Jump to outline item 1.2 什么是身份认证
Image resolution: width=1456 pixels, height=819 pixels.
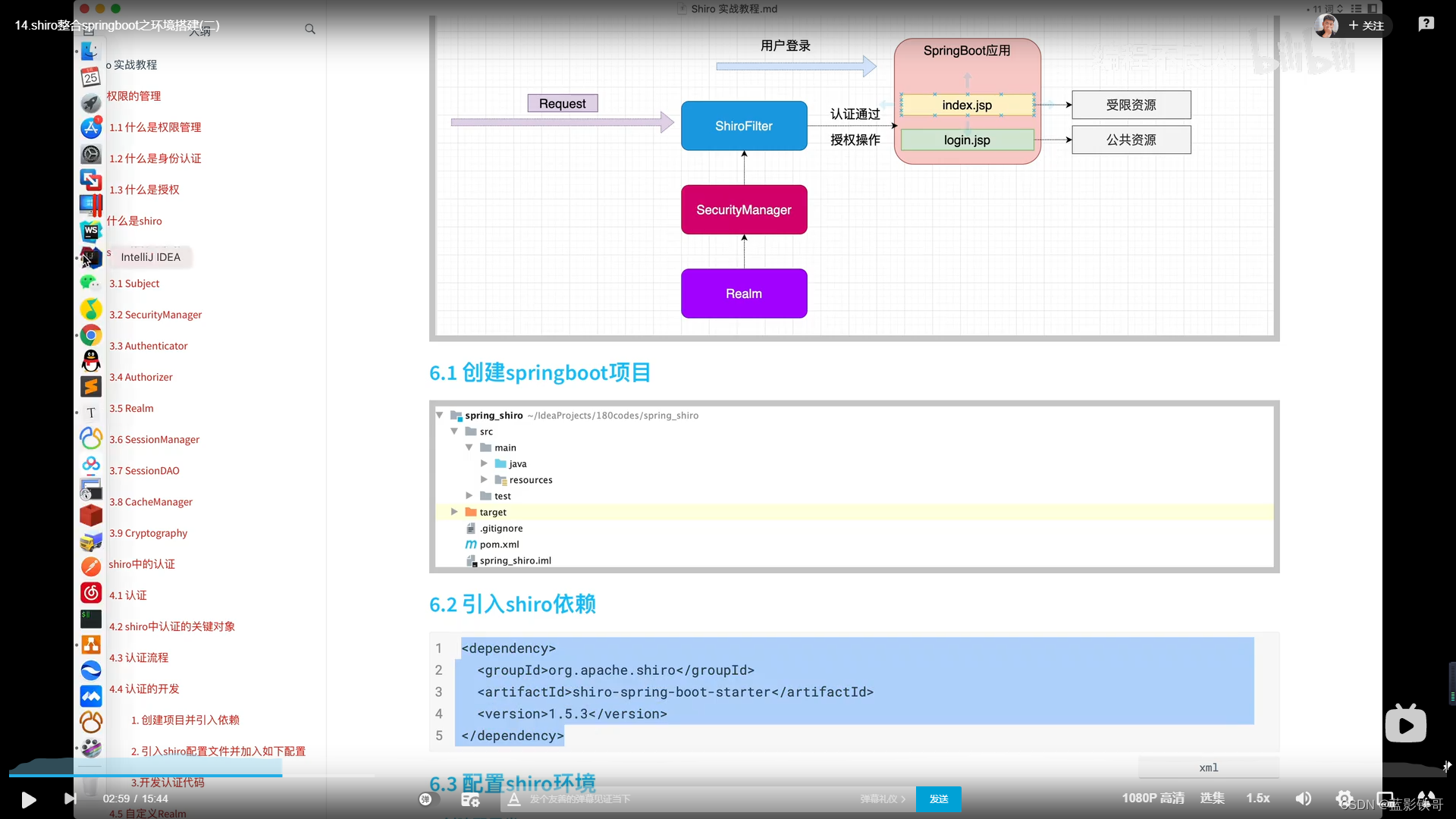155,158
